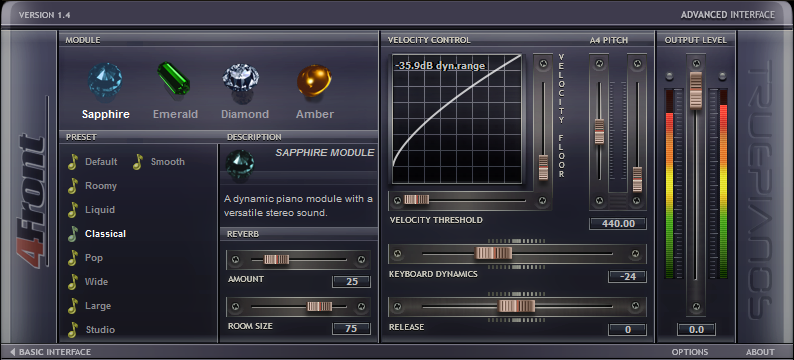
Task: Click the reverb Amount slider handle
Action: click(x=276, y=260)
